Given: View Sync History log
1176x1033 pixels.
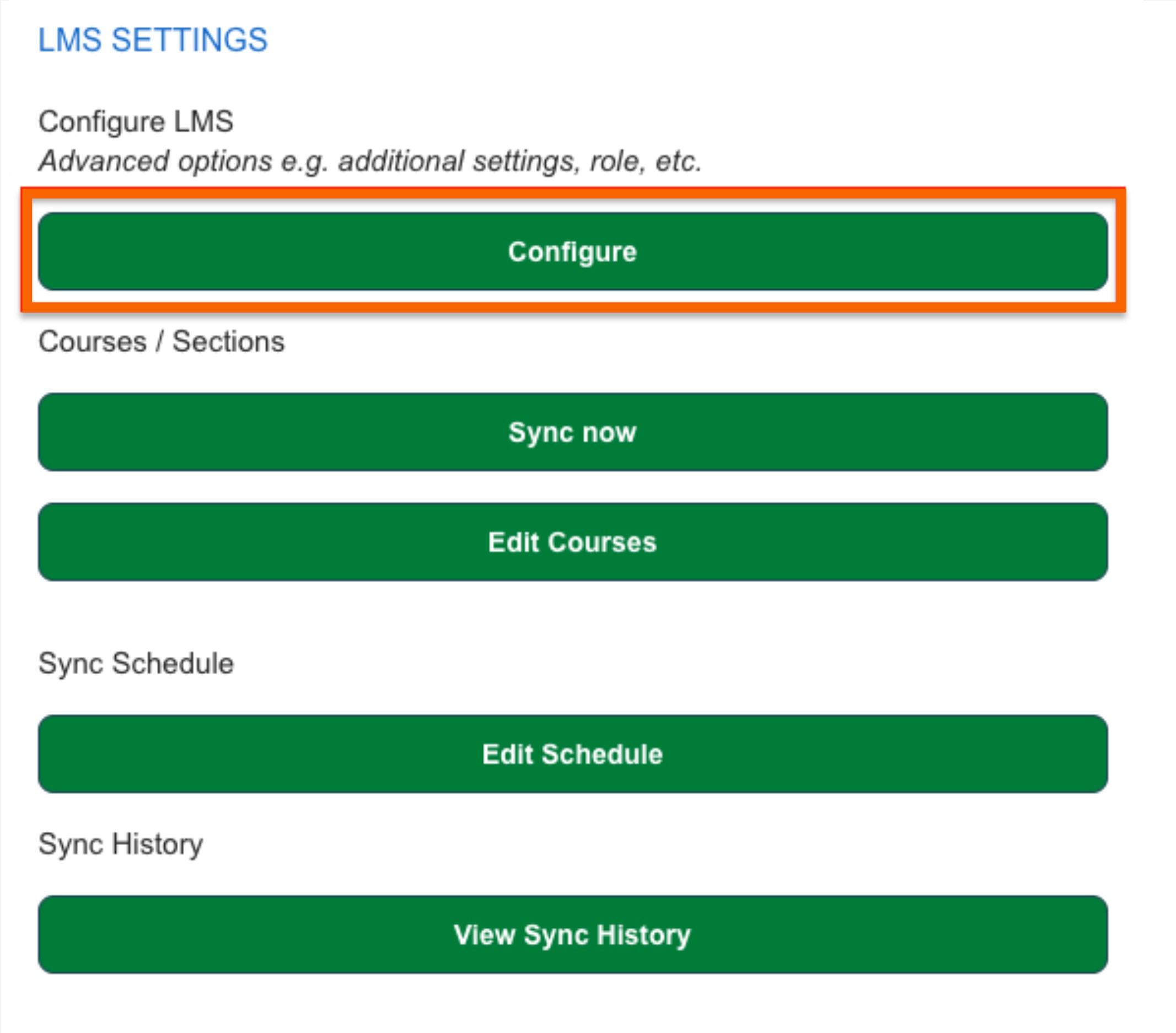Looking at the screenshot, I should pyautogui.click(x=572, y=934).
